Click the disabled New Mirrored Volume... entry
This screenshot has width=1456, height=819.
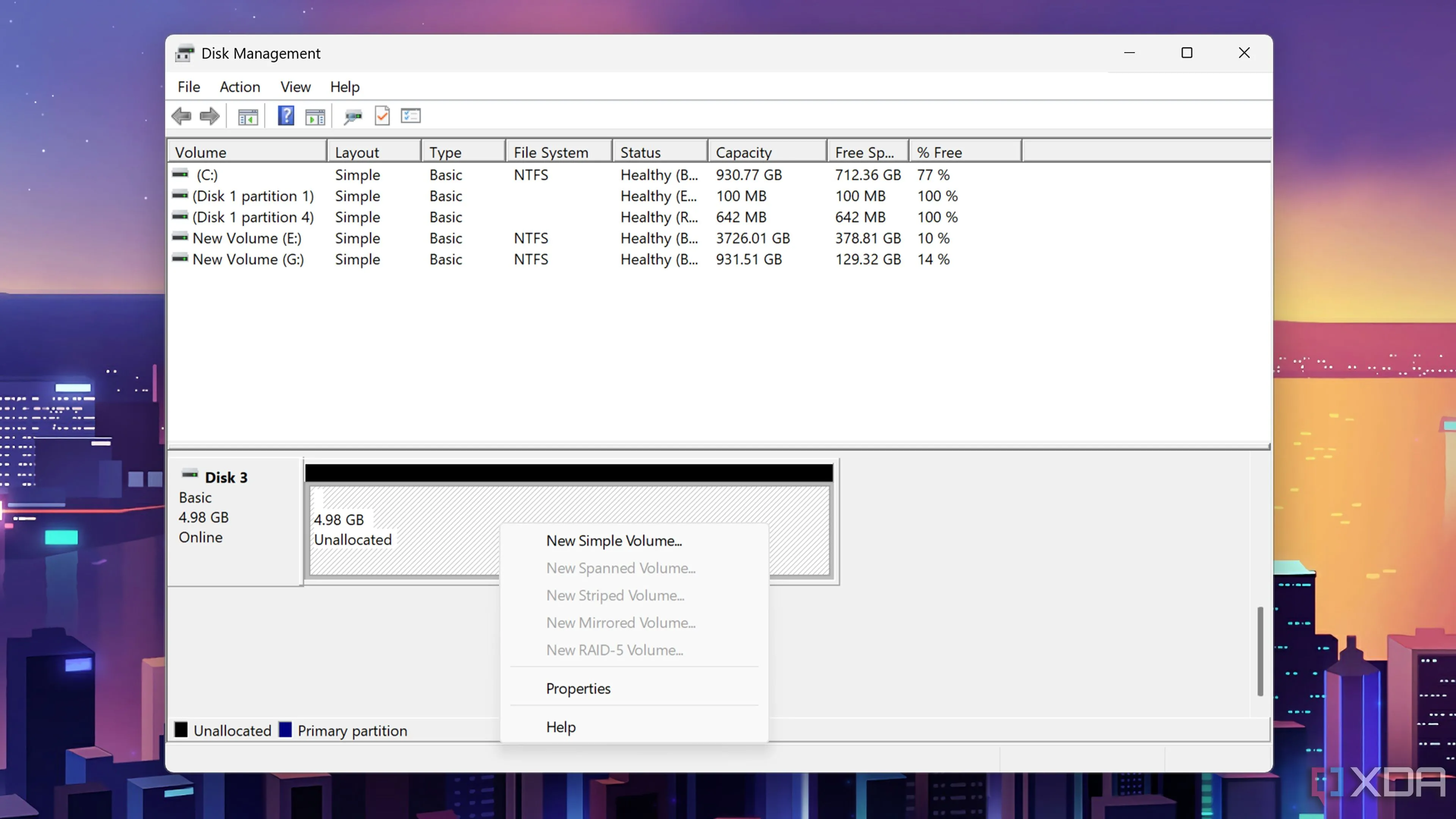[634, 622]
